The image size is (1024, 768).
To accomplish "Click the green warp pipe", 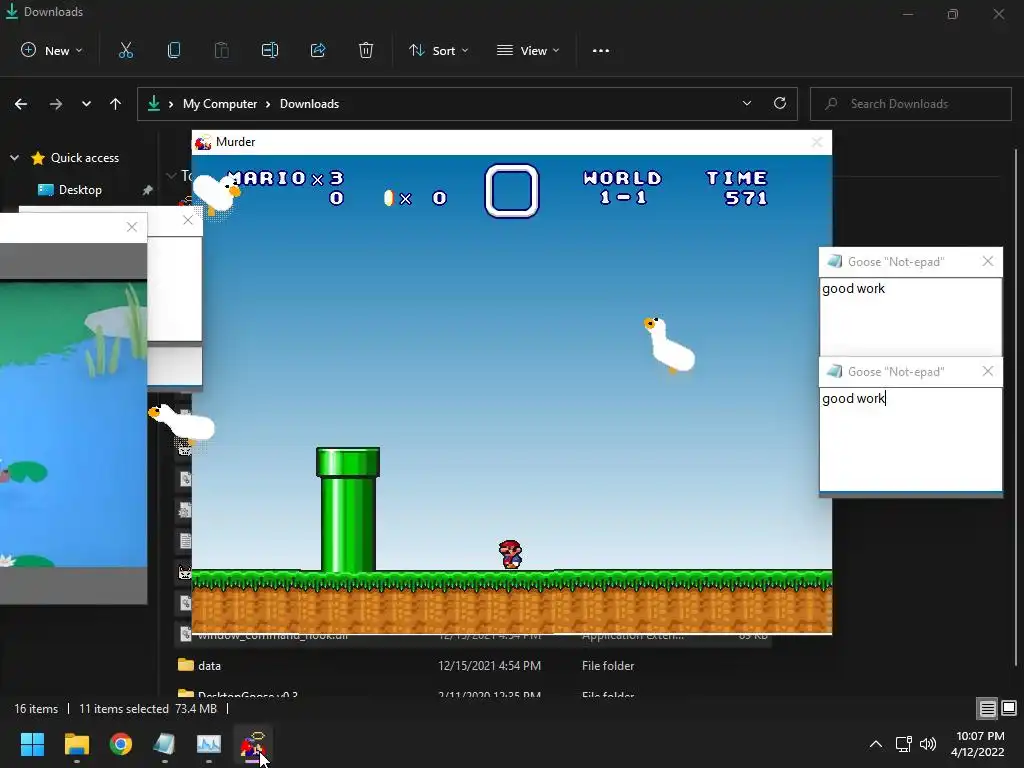I will coord(348,509).
